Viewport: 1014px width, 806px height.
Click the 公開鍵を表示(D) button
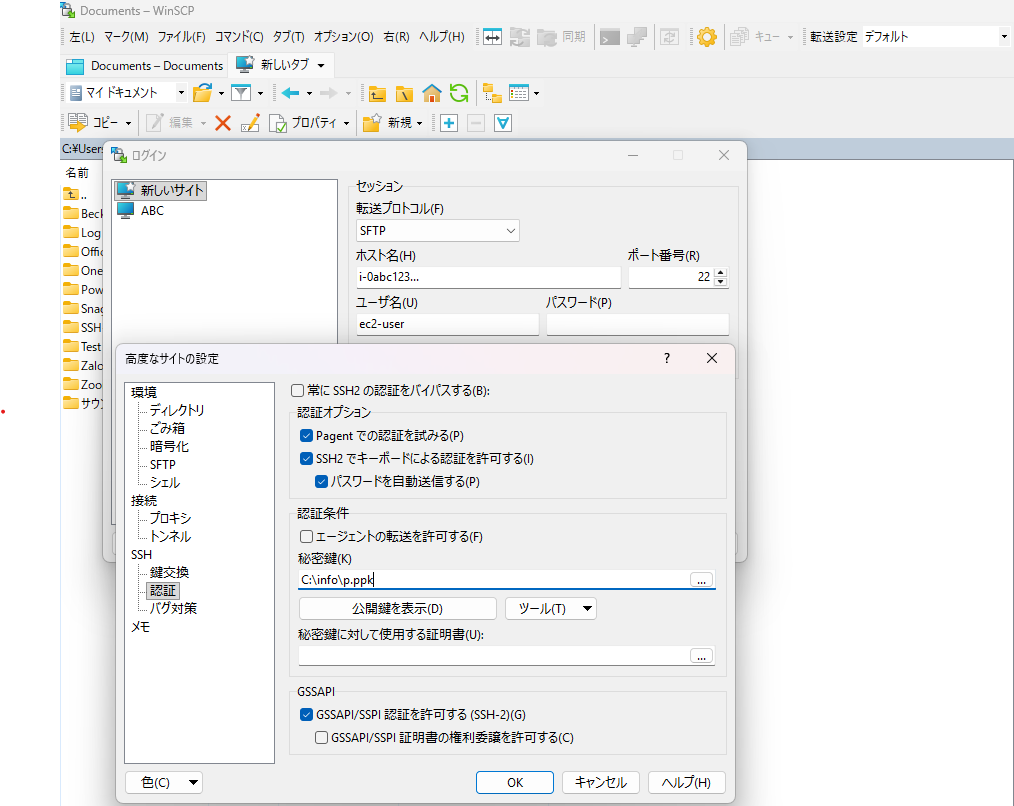397,609
